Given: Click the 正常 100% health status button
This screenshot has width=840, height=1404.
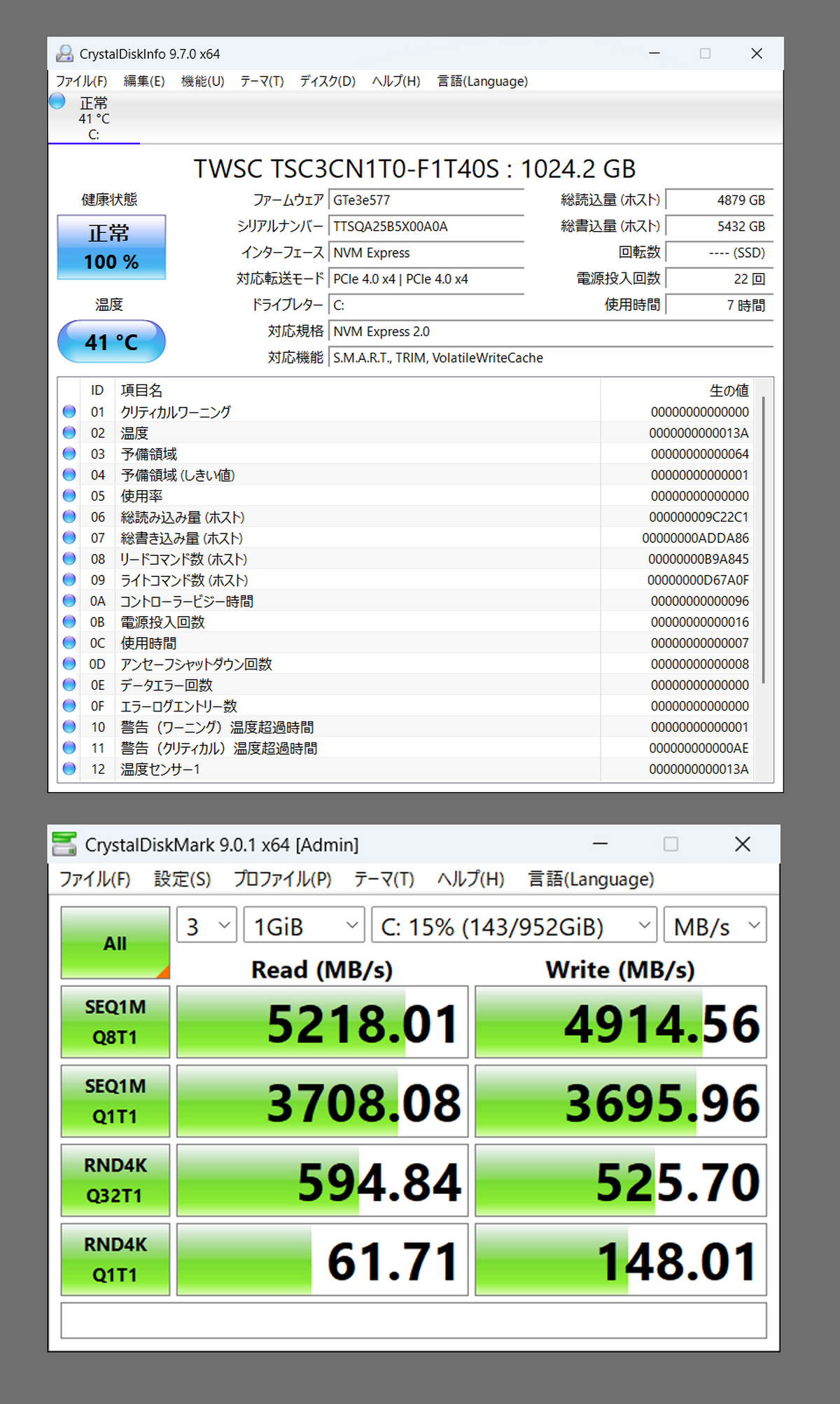Looking at the screenshot, I should point(111,247).
